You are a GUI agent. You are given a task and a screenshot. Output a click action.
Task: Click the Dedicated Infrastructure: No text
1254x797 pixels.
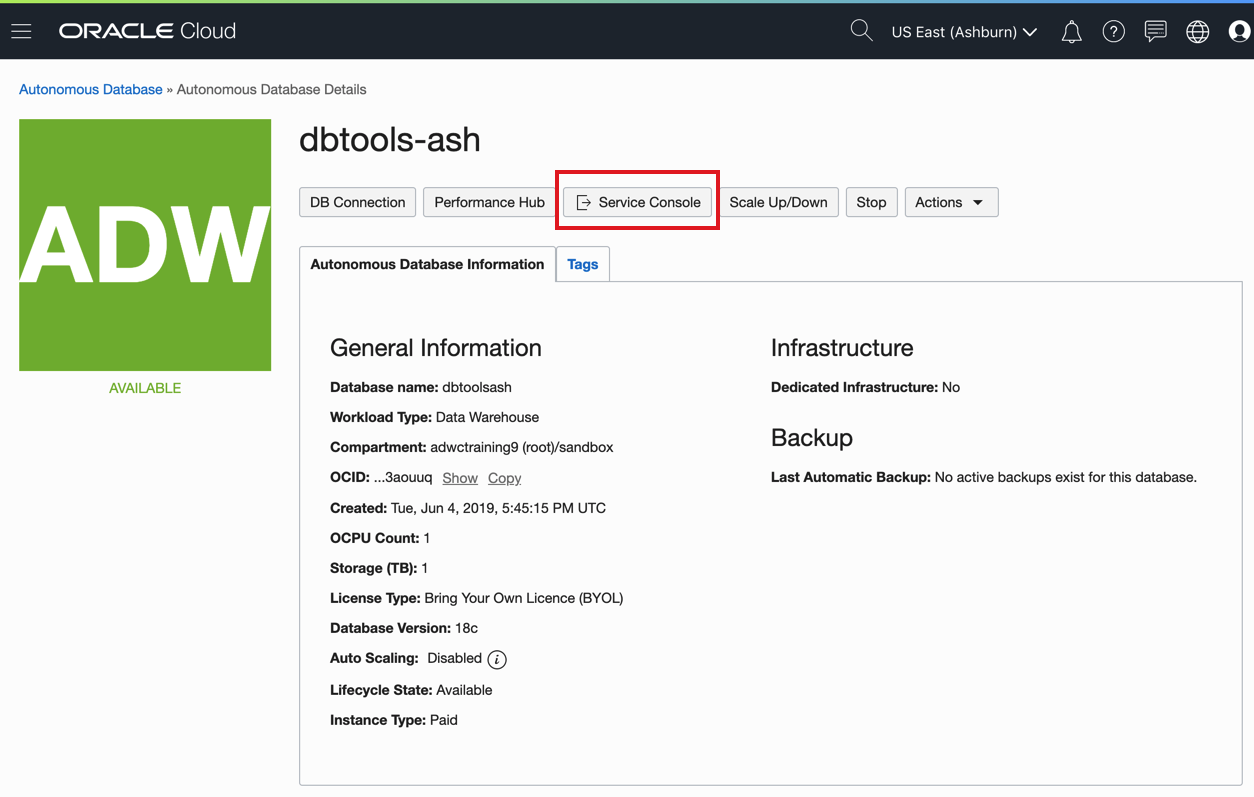pos(865,387)
